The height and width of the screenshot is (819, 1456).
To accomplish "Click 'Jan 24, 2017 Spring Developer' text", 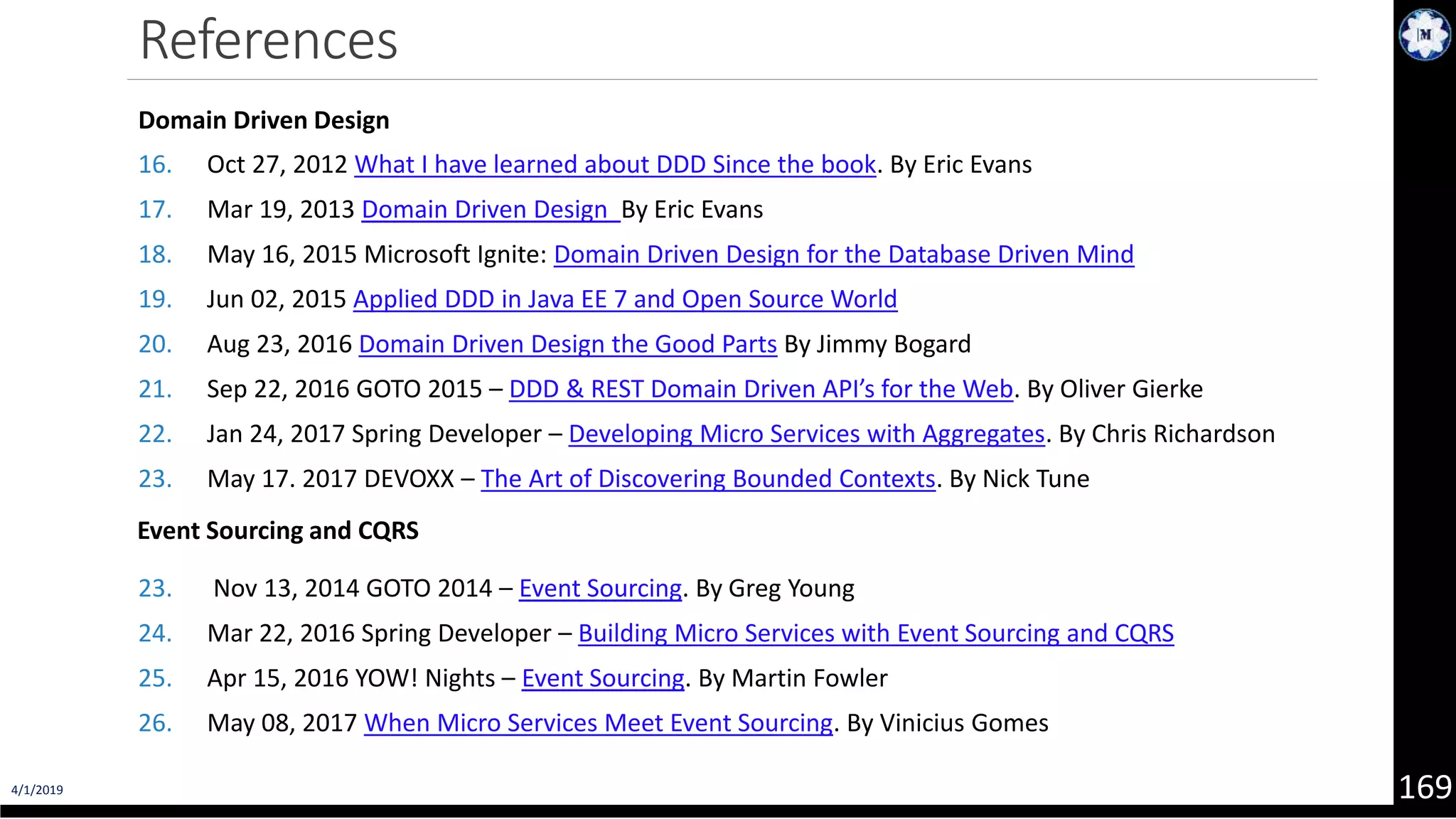I will tap(375, 434).
